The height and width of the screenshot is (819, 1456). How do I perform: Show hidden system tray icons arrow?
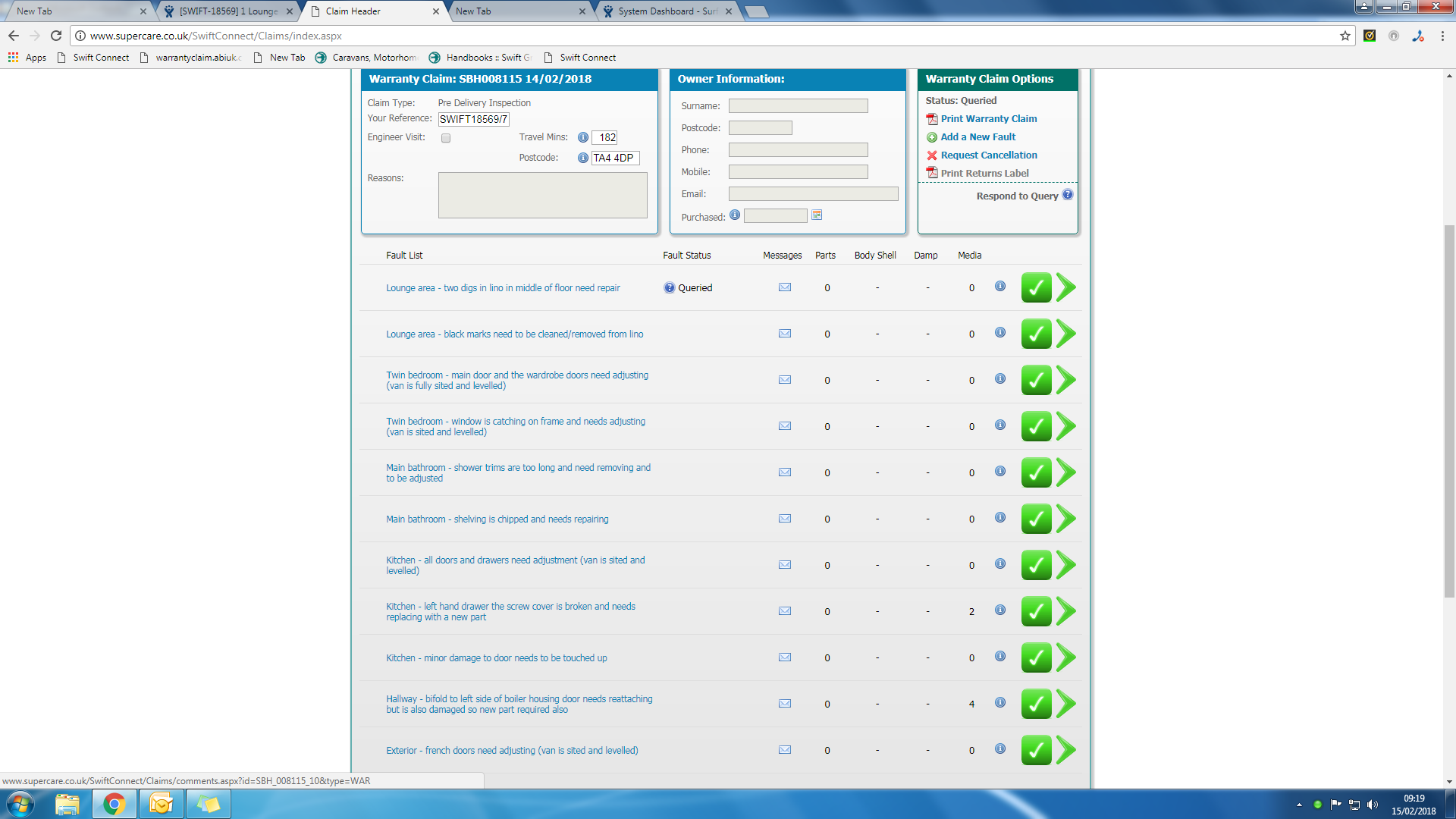click(x=1299, y=805)
